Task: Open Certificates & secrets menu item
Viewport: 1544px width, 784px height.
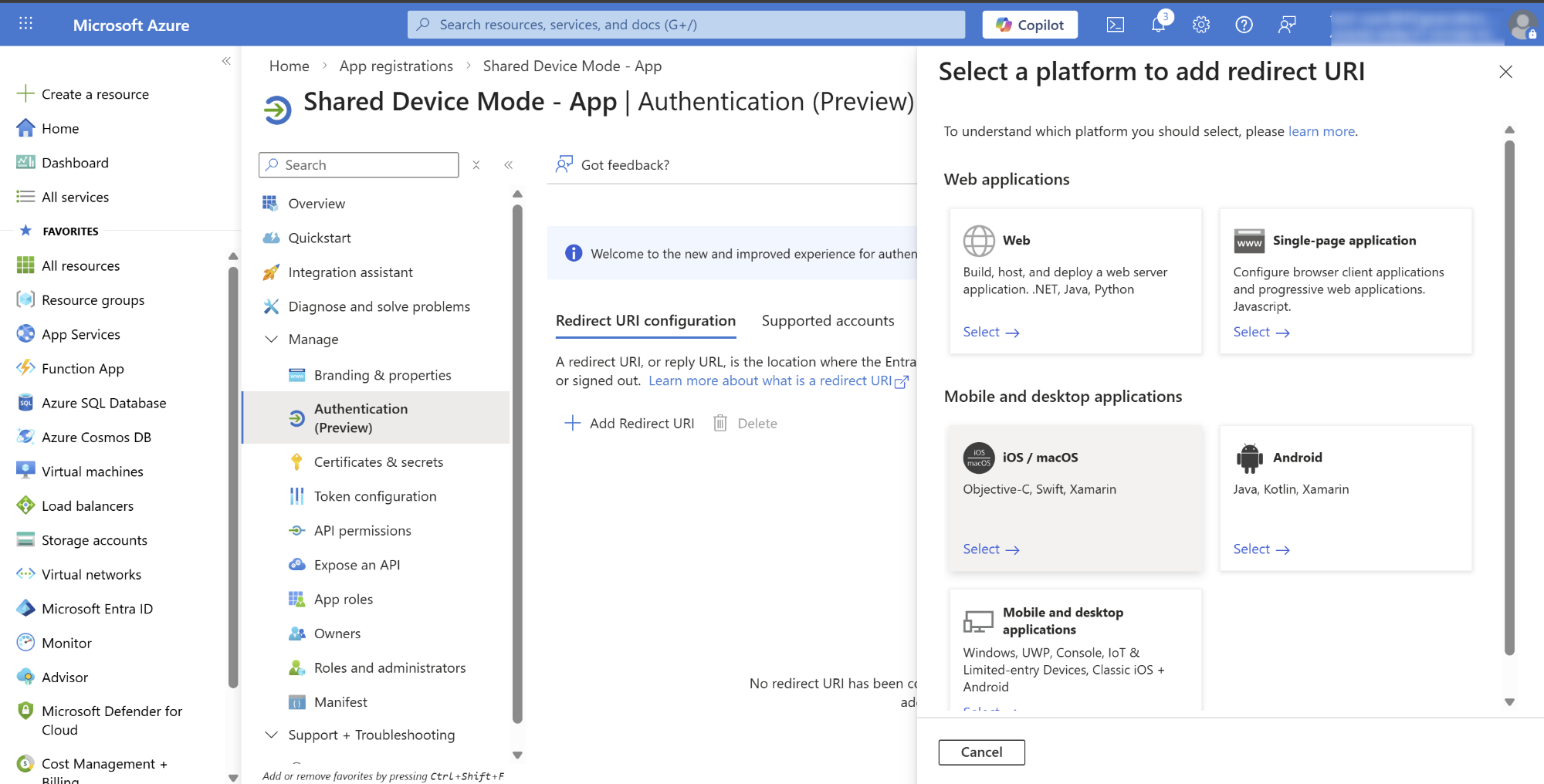Action: point(378,462)
